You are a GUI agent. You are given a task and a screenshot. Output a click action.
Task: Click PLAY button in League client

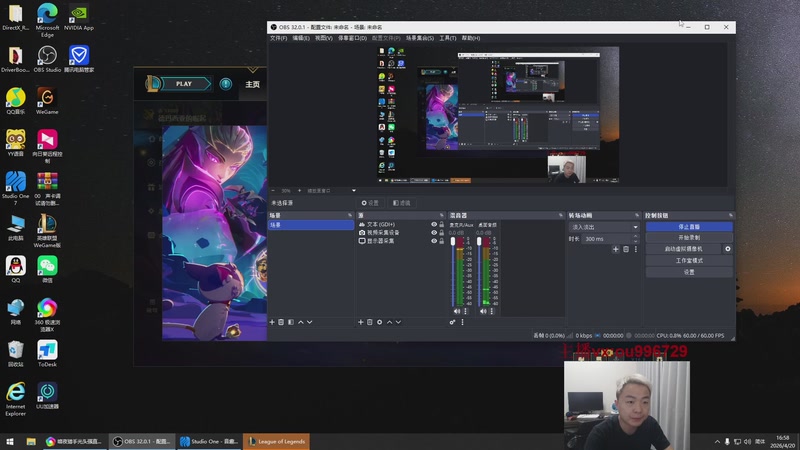[186, 84]
